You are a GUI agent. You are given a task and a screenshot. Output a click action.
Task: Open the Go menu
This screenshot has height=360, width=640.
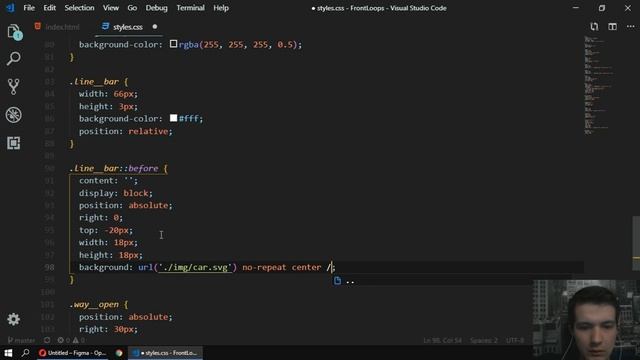(x=132, y=8)
